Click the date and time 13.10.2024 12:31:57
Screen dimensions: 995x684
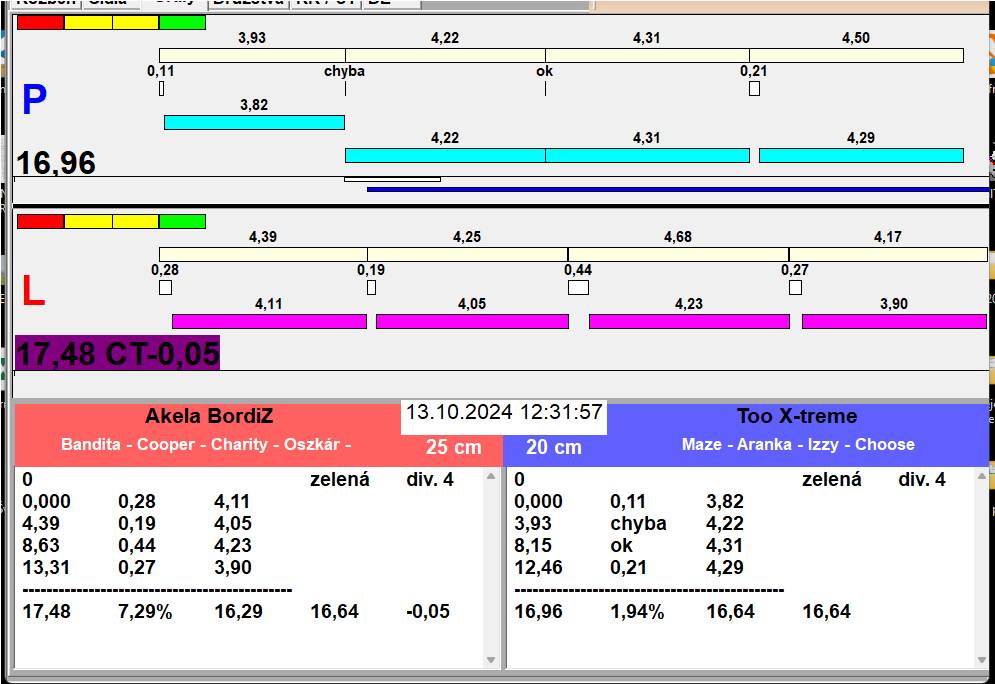coord(504,412)
